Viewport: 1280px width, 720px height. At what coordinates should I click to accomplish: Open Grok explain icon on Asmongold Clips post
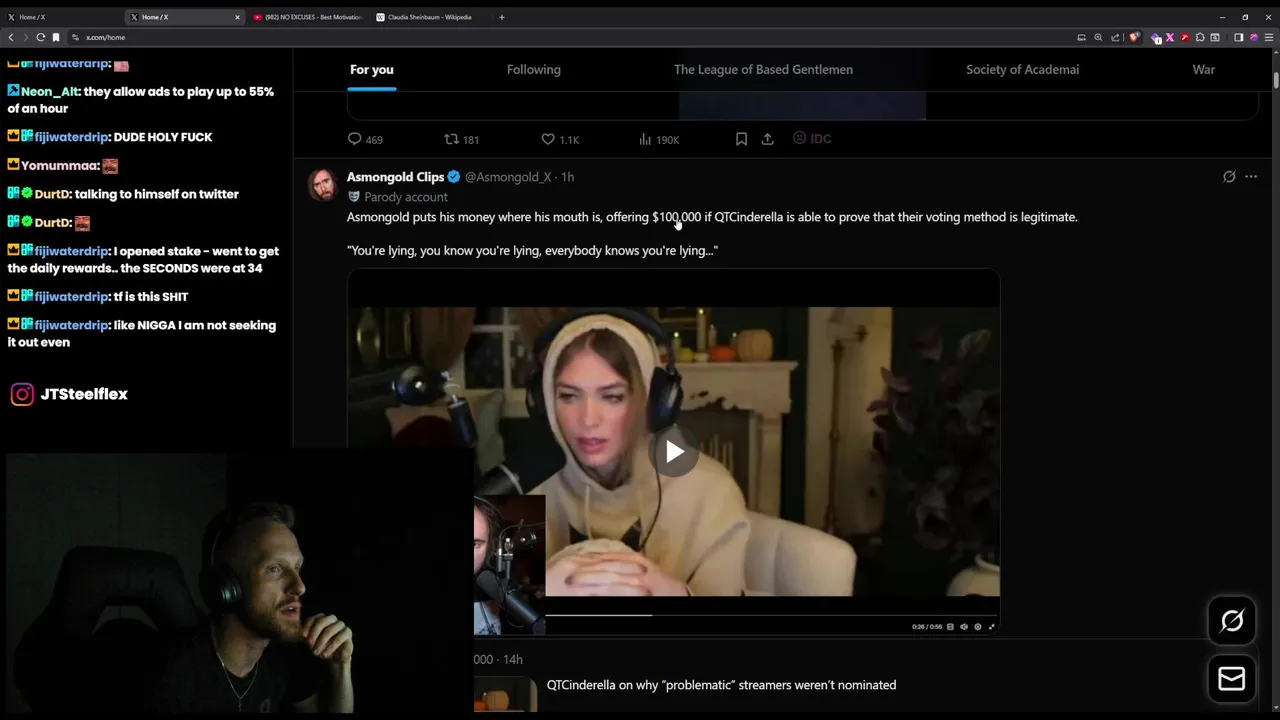coord(1229,177)
